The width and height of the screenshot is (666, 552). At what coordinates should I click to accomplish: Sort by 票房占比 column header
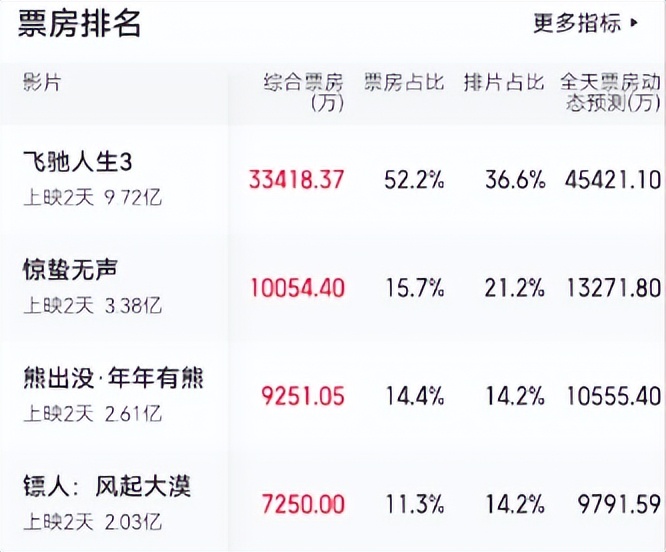click(404, 82)
